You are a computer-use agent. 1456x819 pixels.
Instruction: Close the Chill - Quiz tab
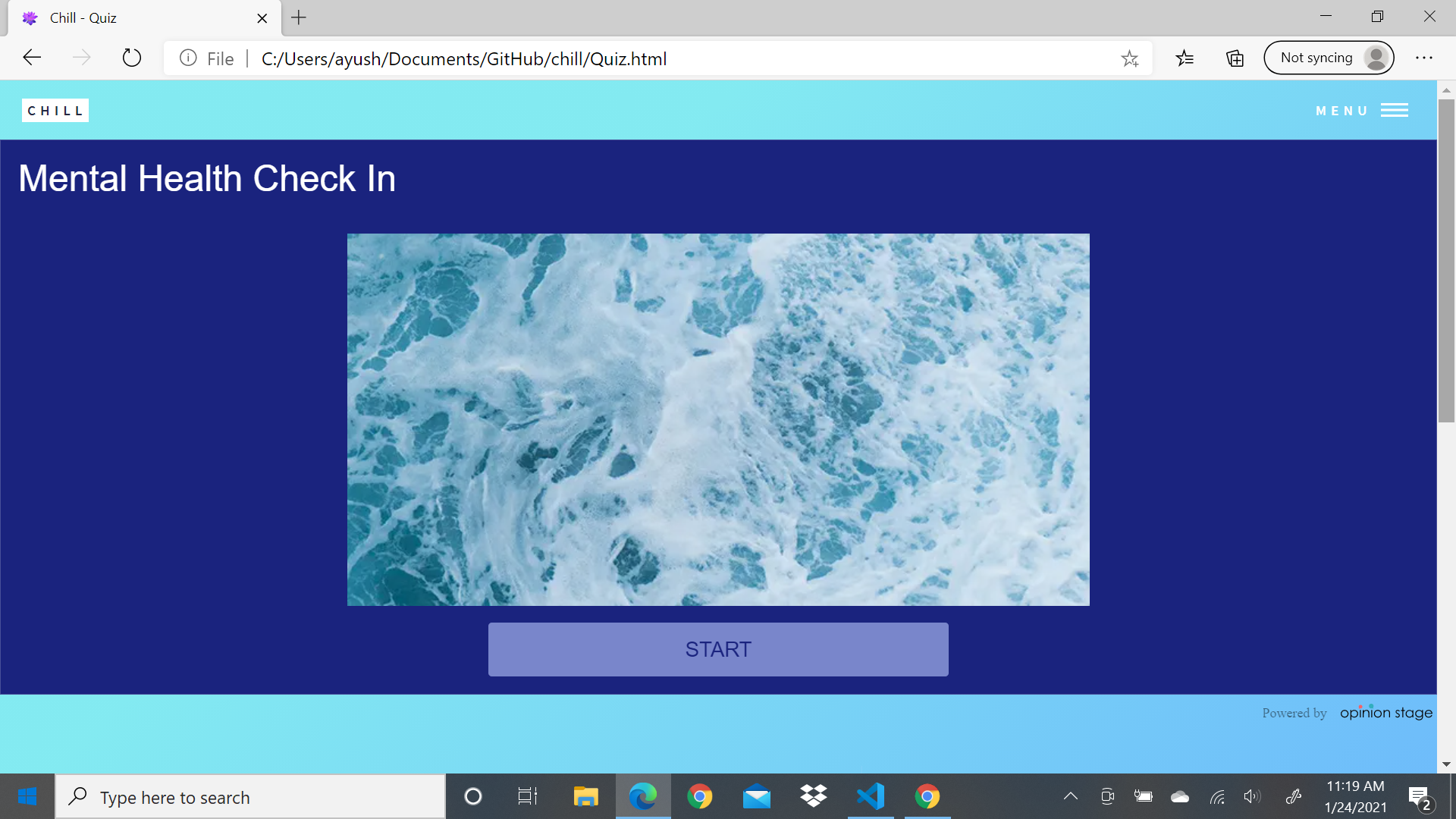pos(262,18)
